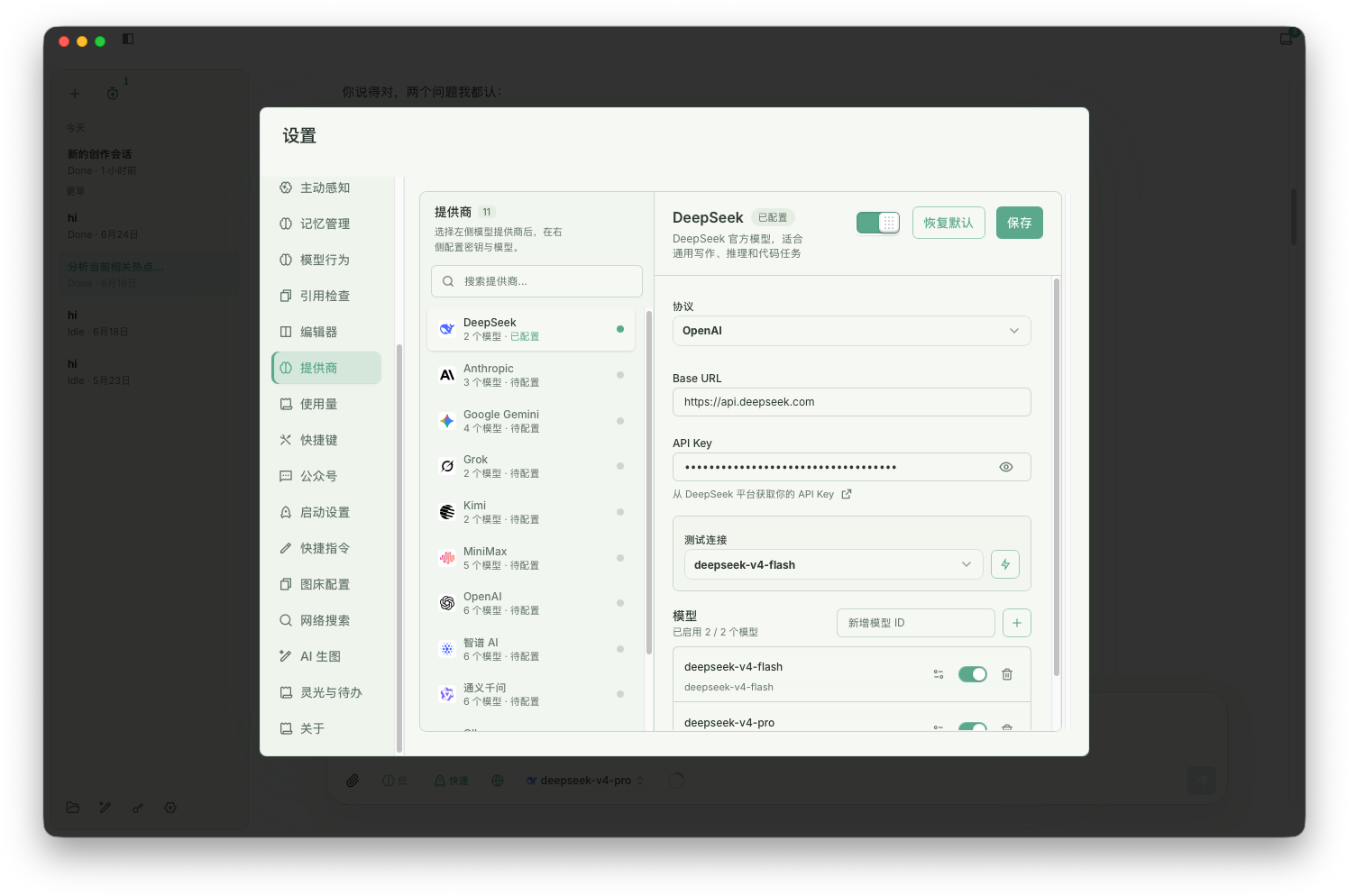Open scheduled tasks timer icon
This screenshot has height=896, width=1347.
tap(113, 94)
